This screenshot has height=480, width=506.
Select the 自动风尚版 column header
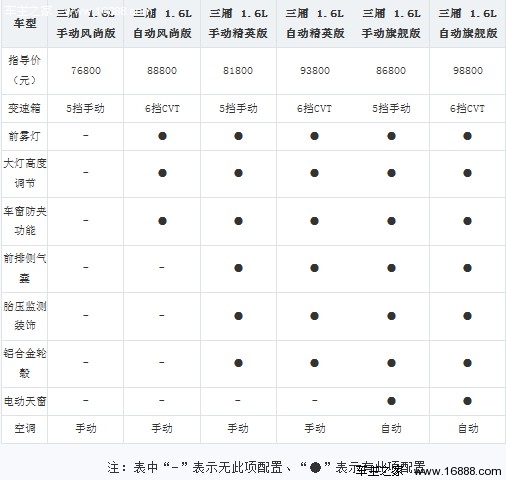(162, 23)
